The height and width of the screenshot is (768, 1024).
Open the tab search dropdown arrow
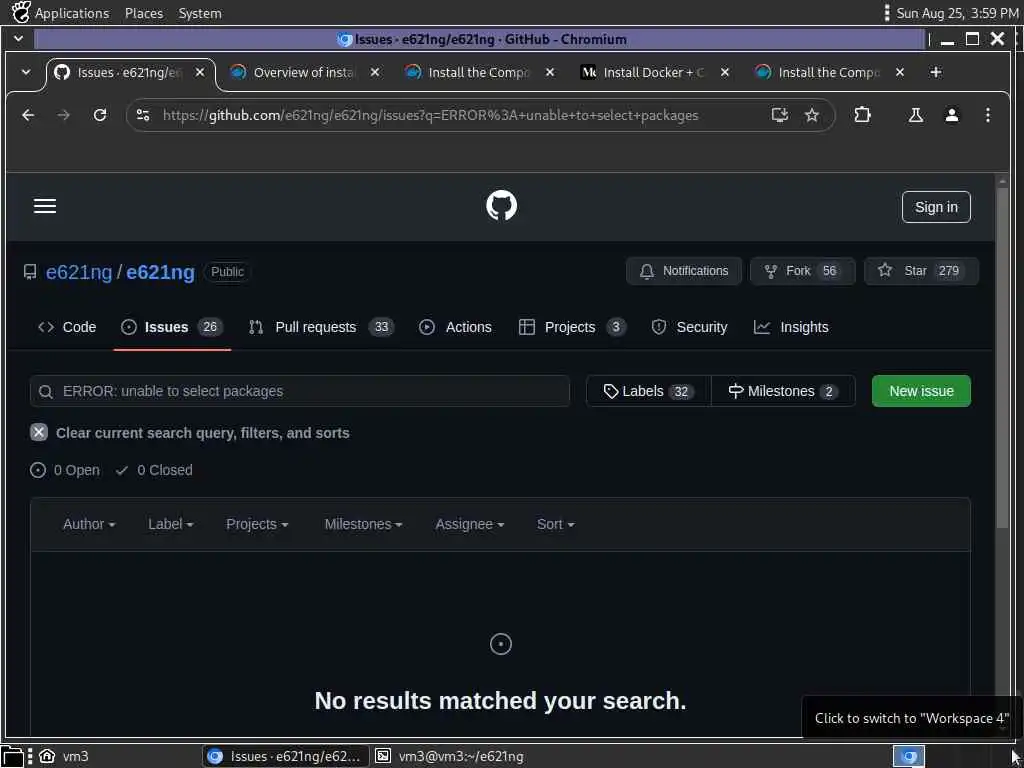[25, 72]
